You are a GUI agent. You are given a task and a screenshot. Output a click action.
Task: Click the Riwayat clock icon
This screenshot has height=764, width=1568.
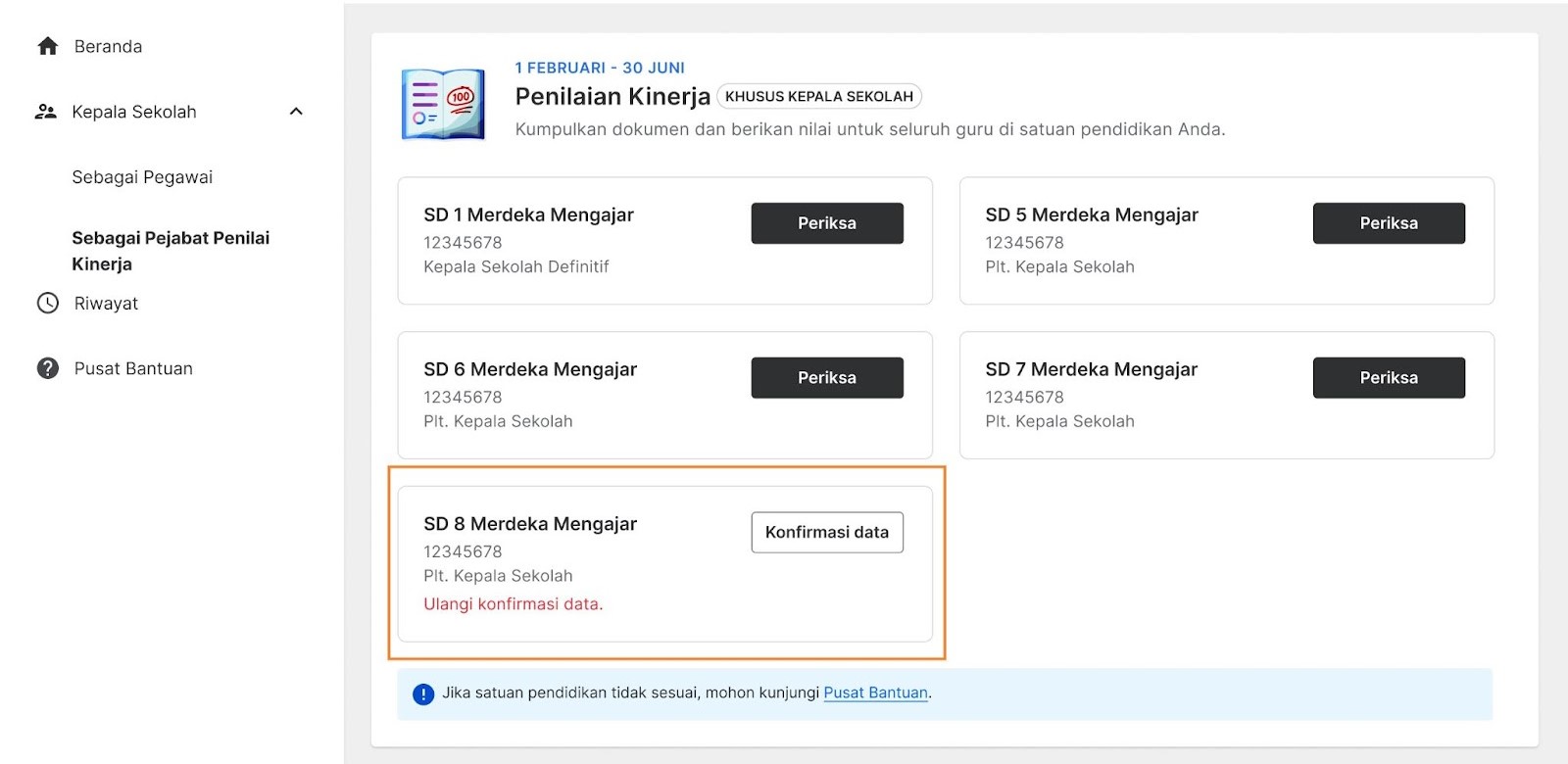click(x=47, y=303)
